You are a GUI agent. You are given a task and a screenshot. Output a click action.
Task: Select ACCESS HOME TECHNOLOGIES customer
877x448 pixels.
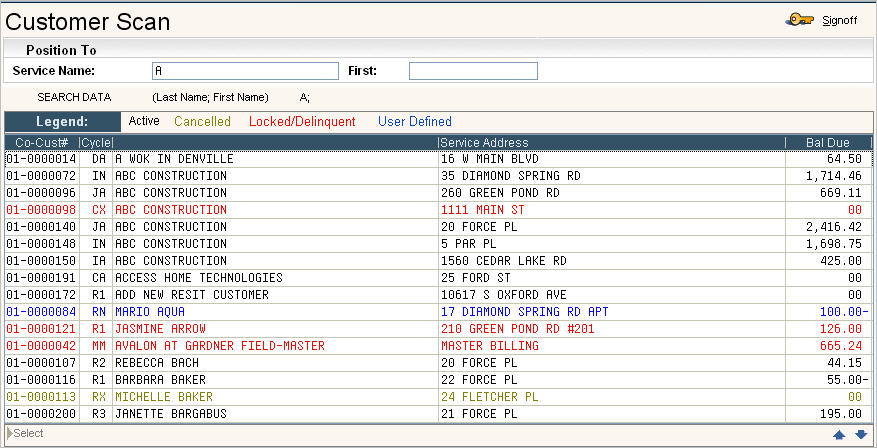(x=199, y=277)
